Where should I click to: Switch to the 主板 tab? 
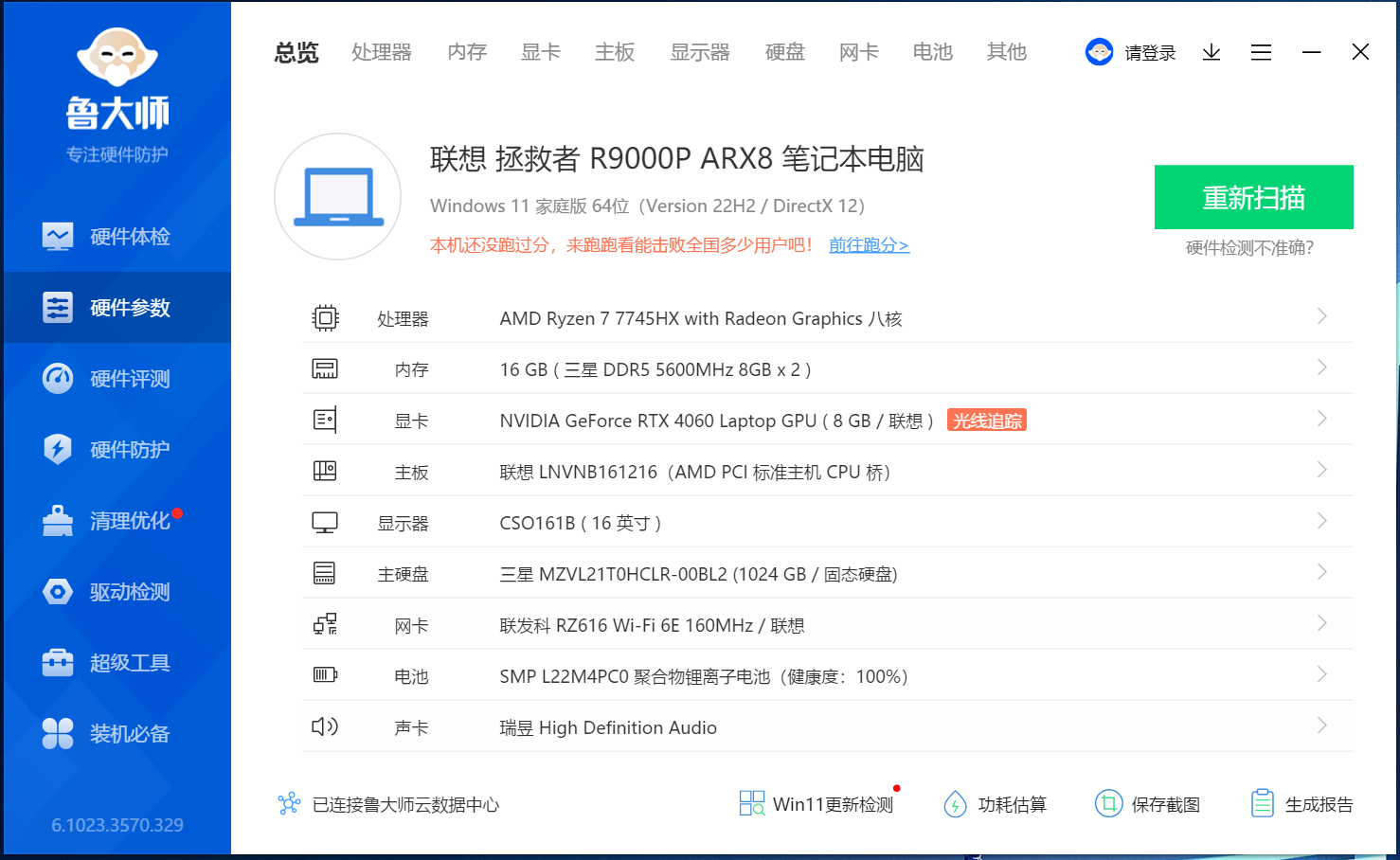click(615, 52)
